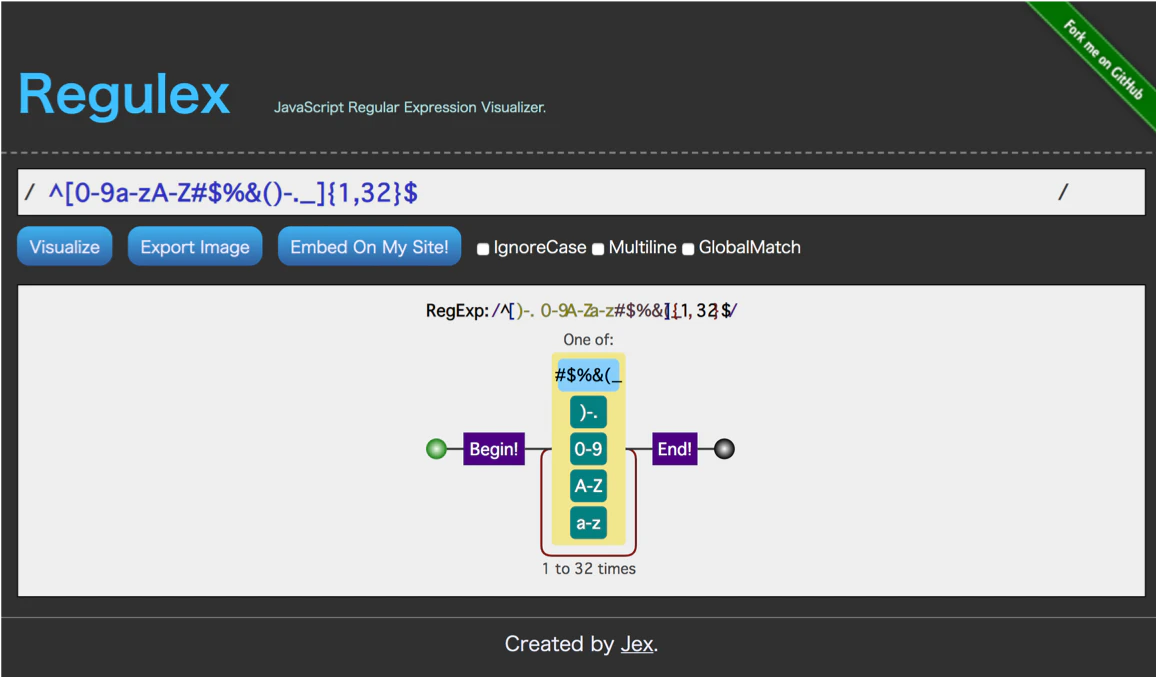Click the Regulex logo title
The image size is (1156, 677).
click(124, 94)
